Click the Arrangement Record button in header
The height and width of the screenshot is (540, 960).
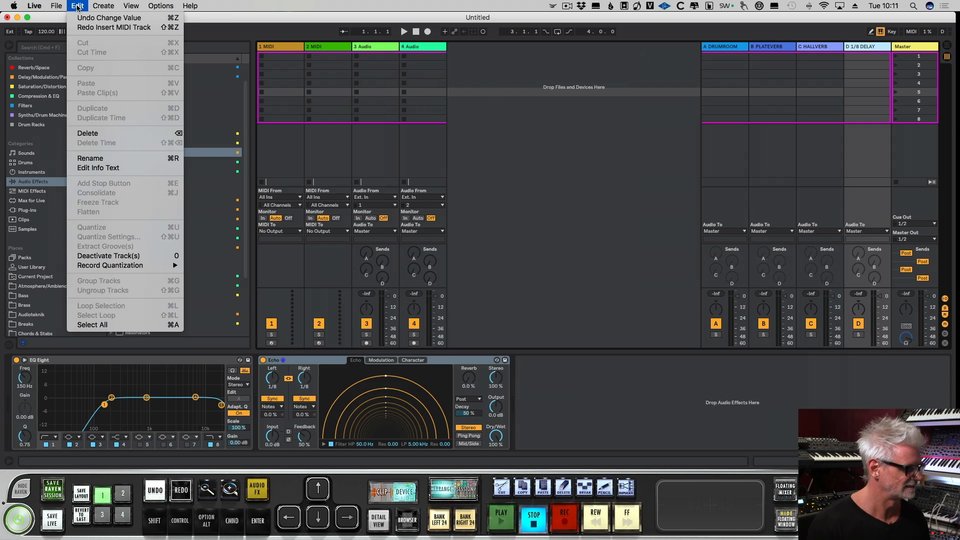(x=427, y=31)
